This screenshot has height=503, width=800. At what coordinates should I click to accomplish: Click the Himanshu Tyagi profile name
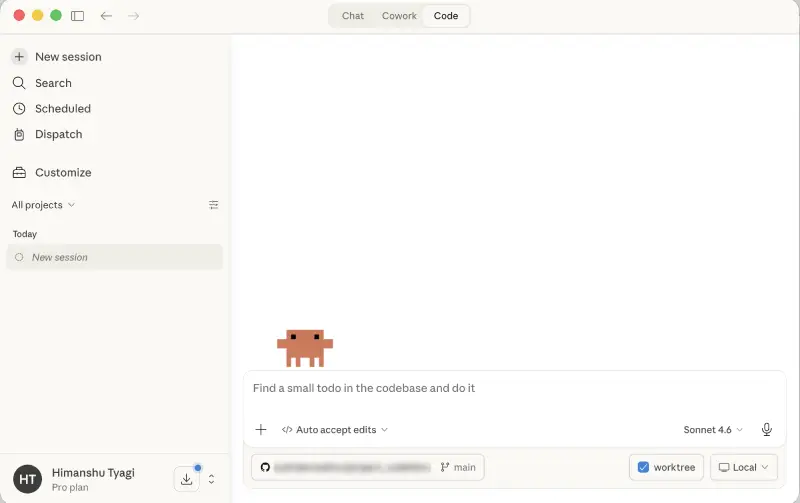93,473
